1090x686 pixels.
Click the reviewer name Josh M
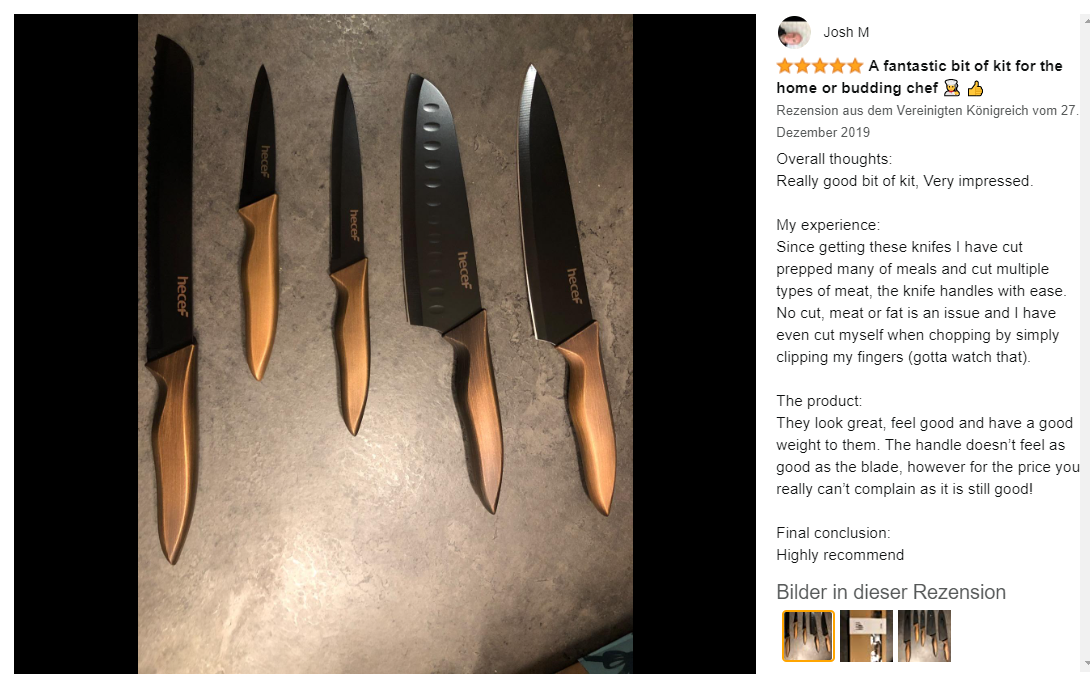[846, 32]
